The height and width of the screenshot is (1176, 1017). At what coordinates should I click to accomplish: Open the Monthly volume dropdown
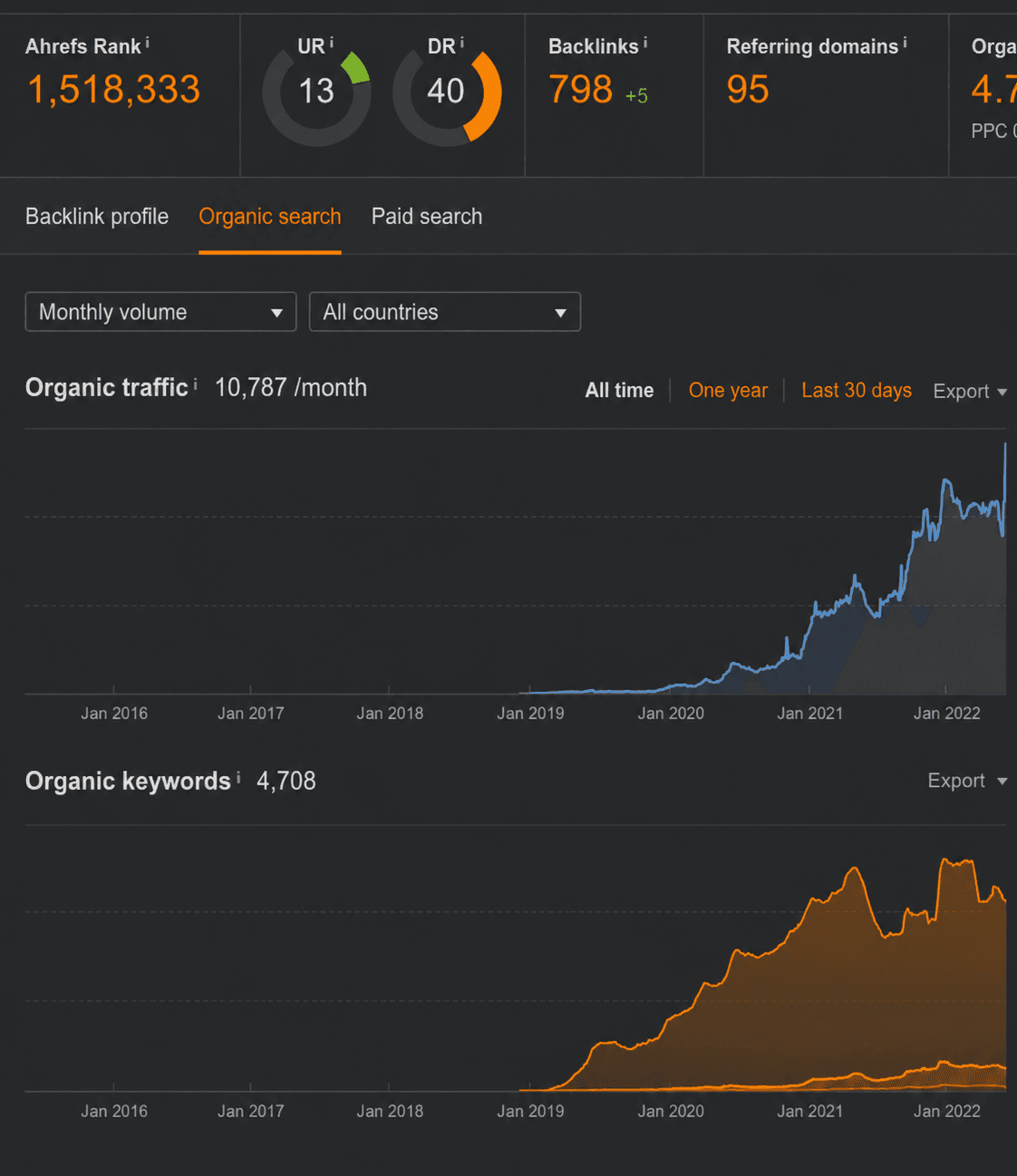(x=160, y=312)
